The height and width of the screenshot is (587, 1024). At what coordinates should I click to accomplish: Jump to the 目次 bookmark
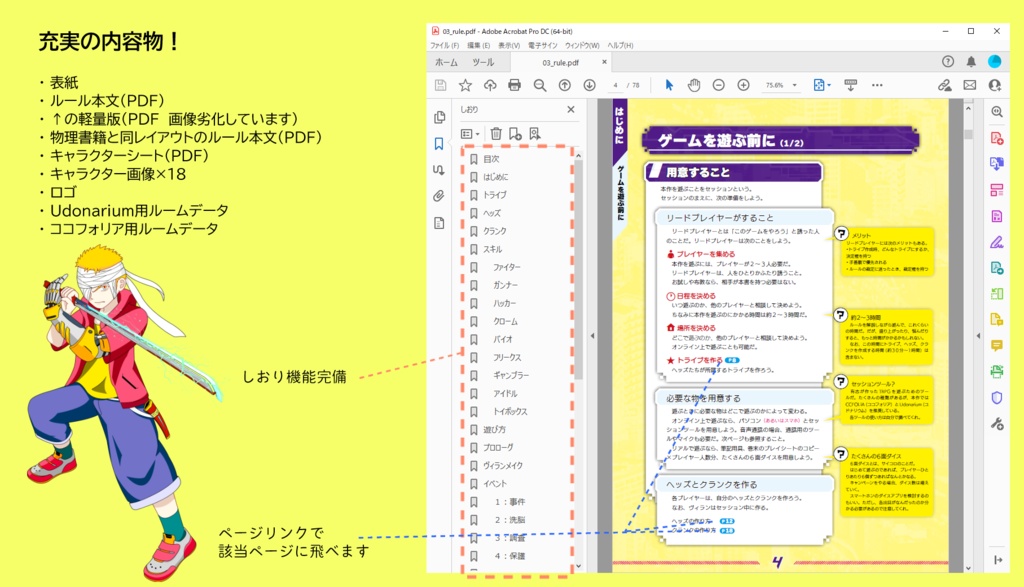(x=491, y=159)
